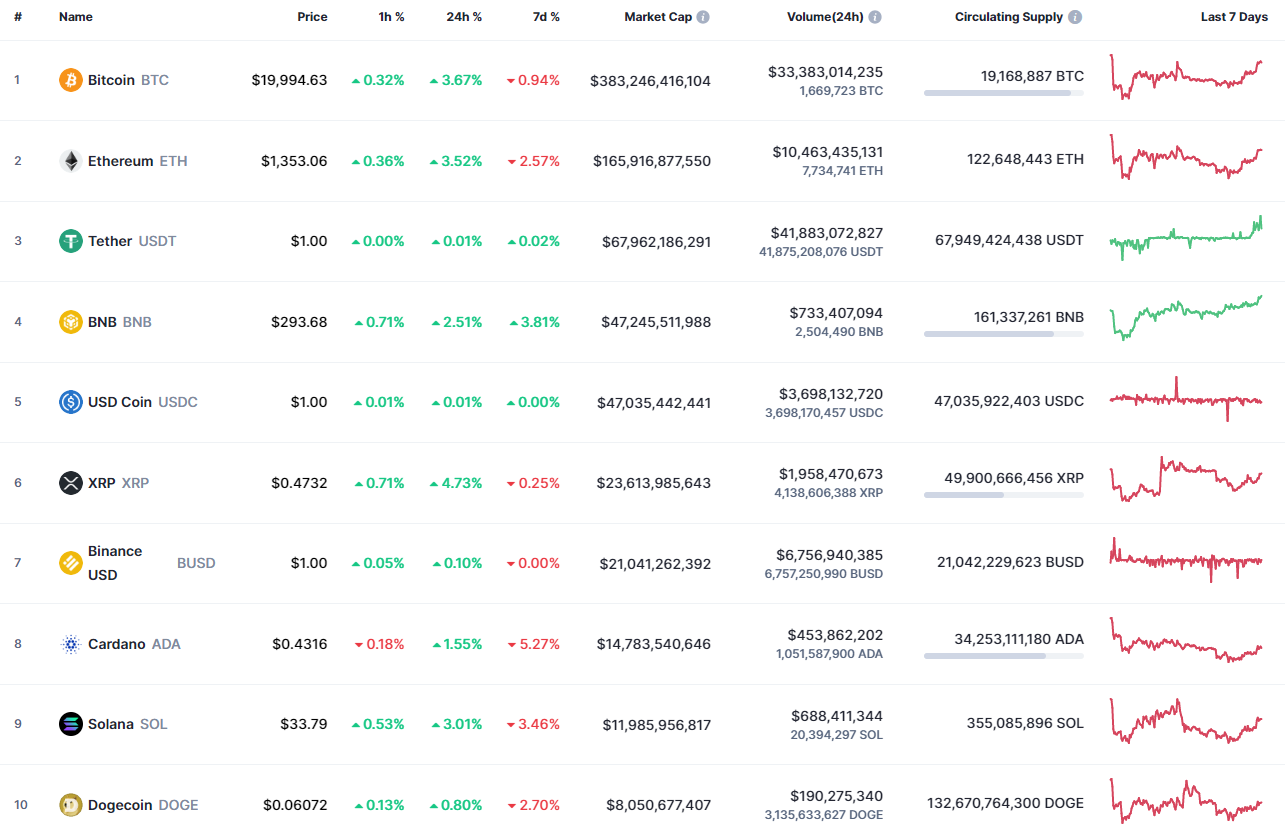Click the BNB coin icon

[69, 322]
